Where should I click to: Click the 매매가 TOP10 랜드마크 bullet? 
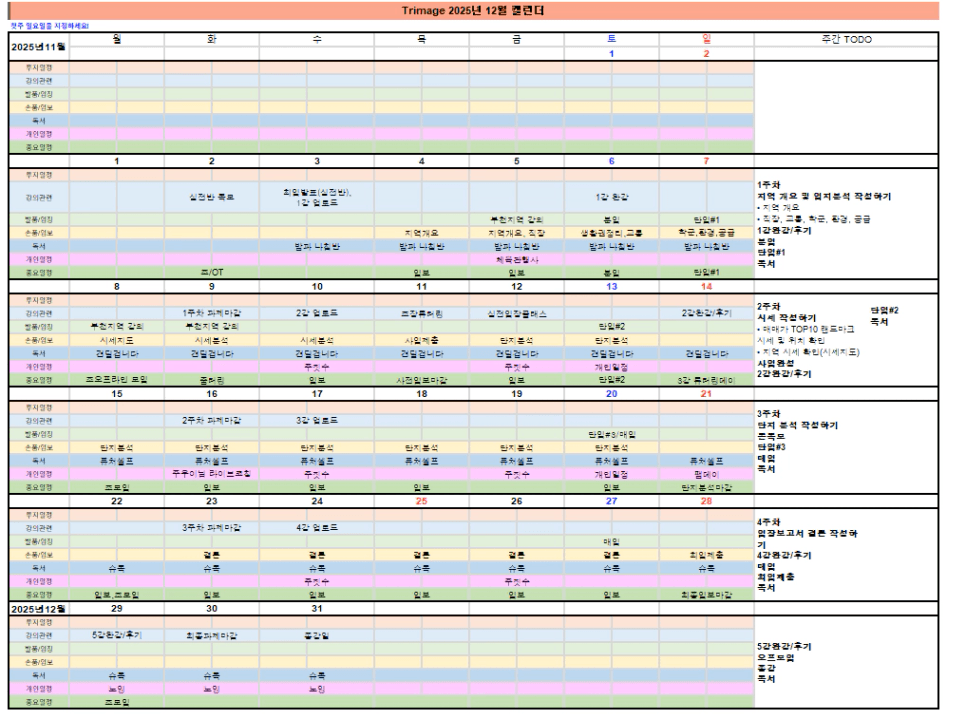click(806, 329)
